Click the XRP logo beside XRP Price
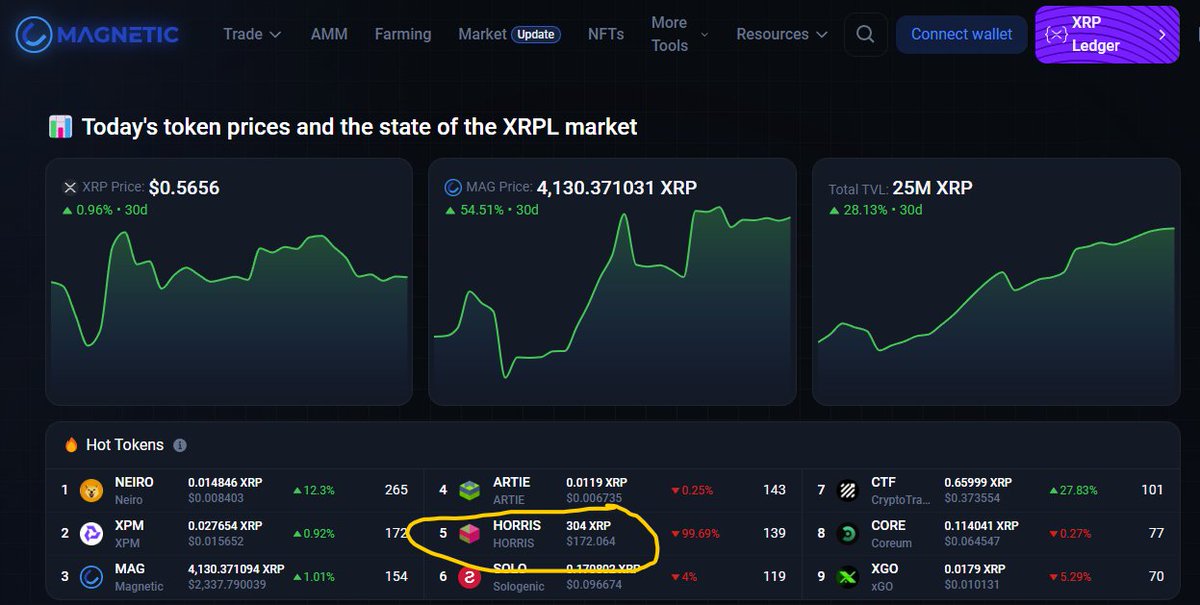The width and height of the screenshot is (1200, 605). [x=70, y=187]
